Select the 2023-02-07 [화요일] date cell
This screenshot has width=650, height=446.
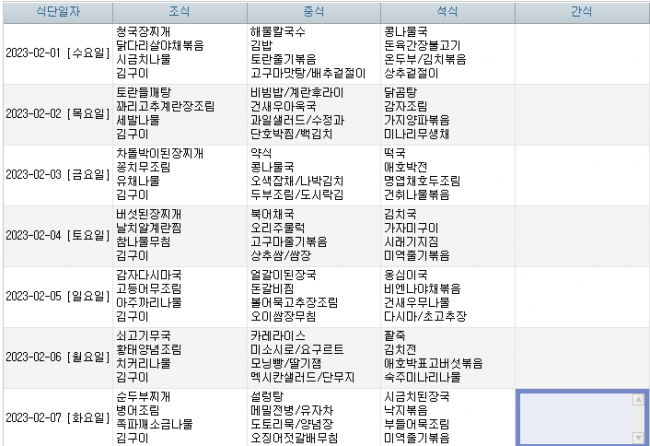(55, 416)
